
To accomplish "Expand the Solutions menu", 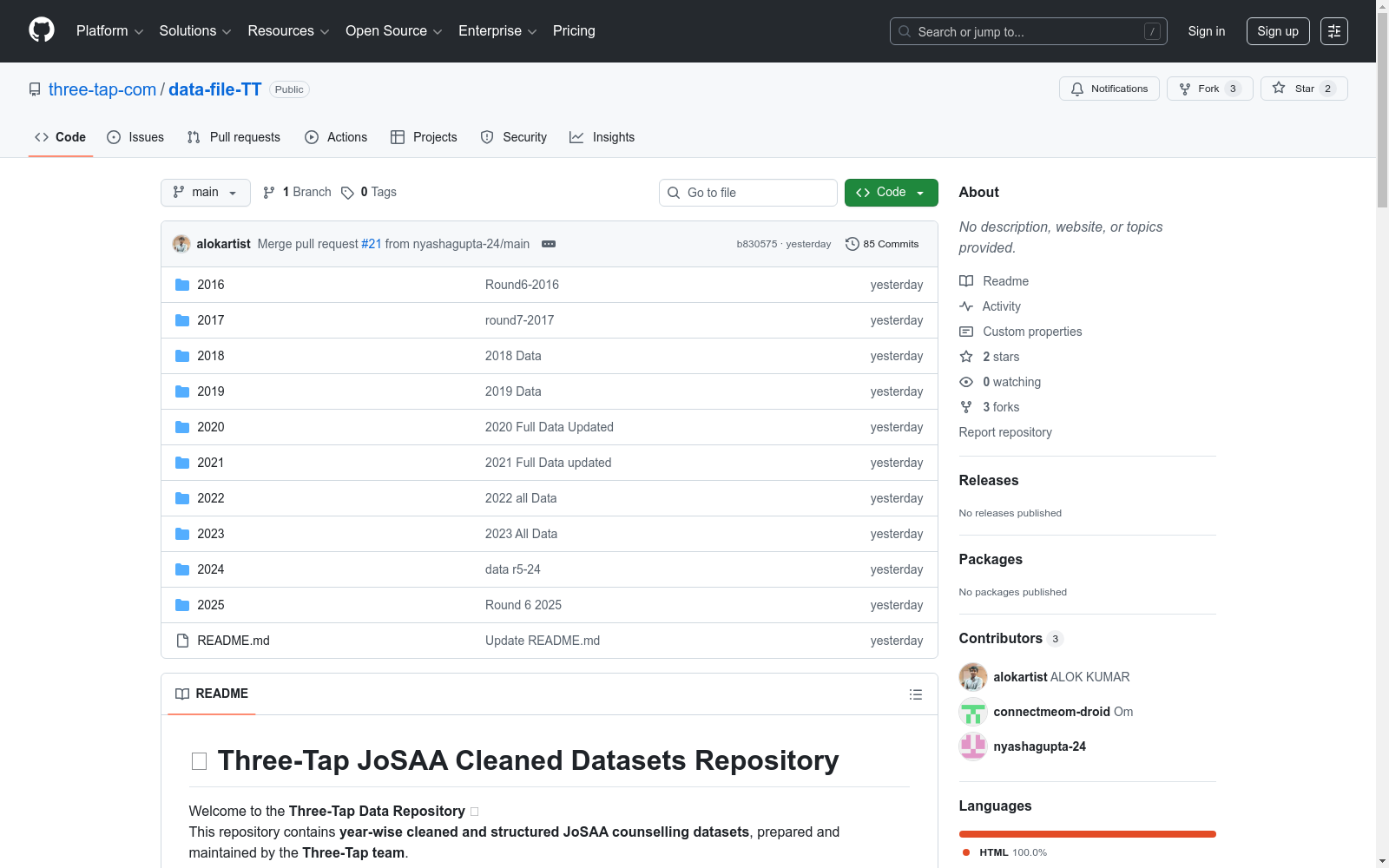I will pos(195,31).
